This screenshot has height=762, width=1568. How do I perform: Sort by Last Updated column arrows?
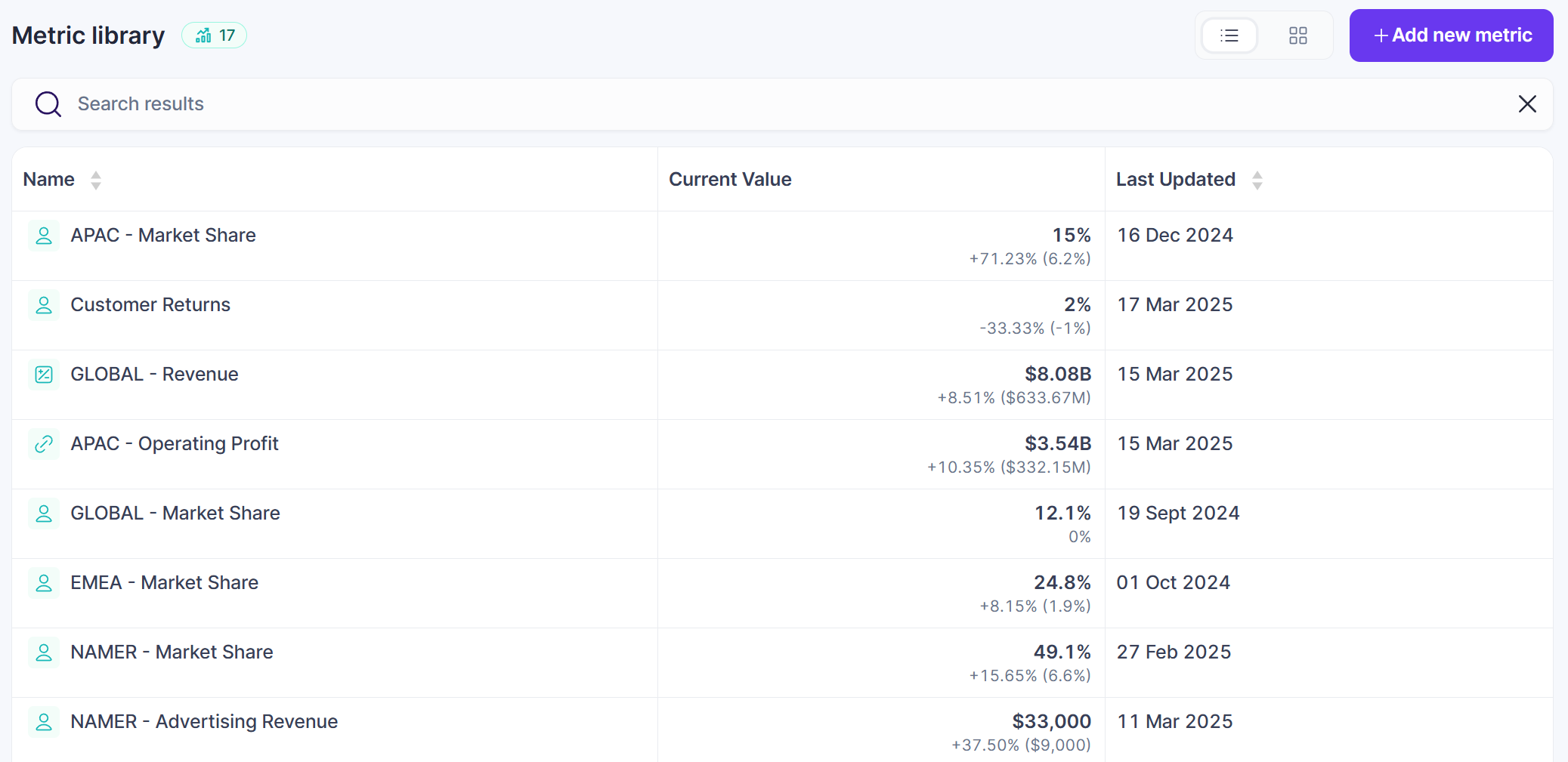(x=1257, y=180)
